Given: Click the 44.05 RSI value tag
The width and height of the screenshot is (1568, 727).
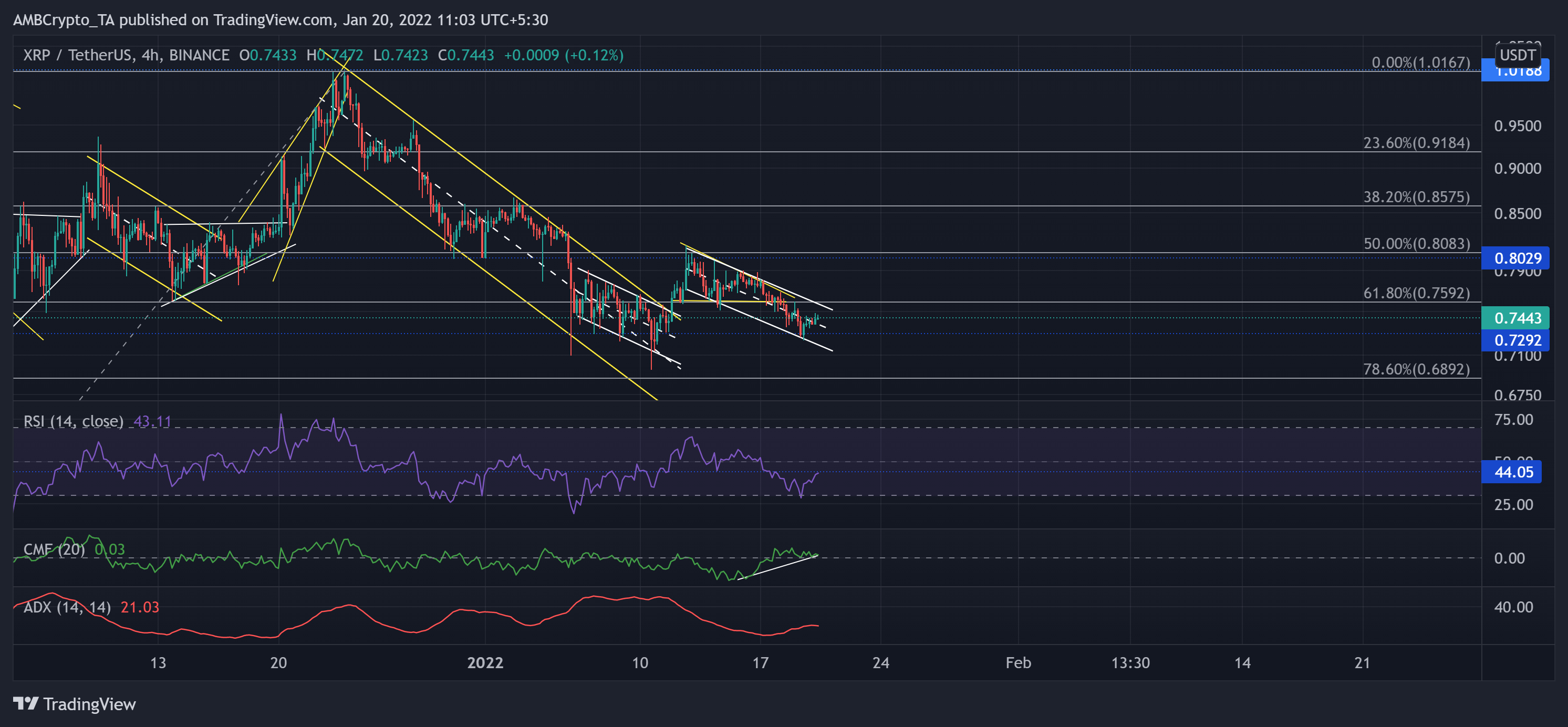Looking at the screenshot, I should click(1511, 472).
